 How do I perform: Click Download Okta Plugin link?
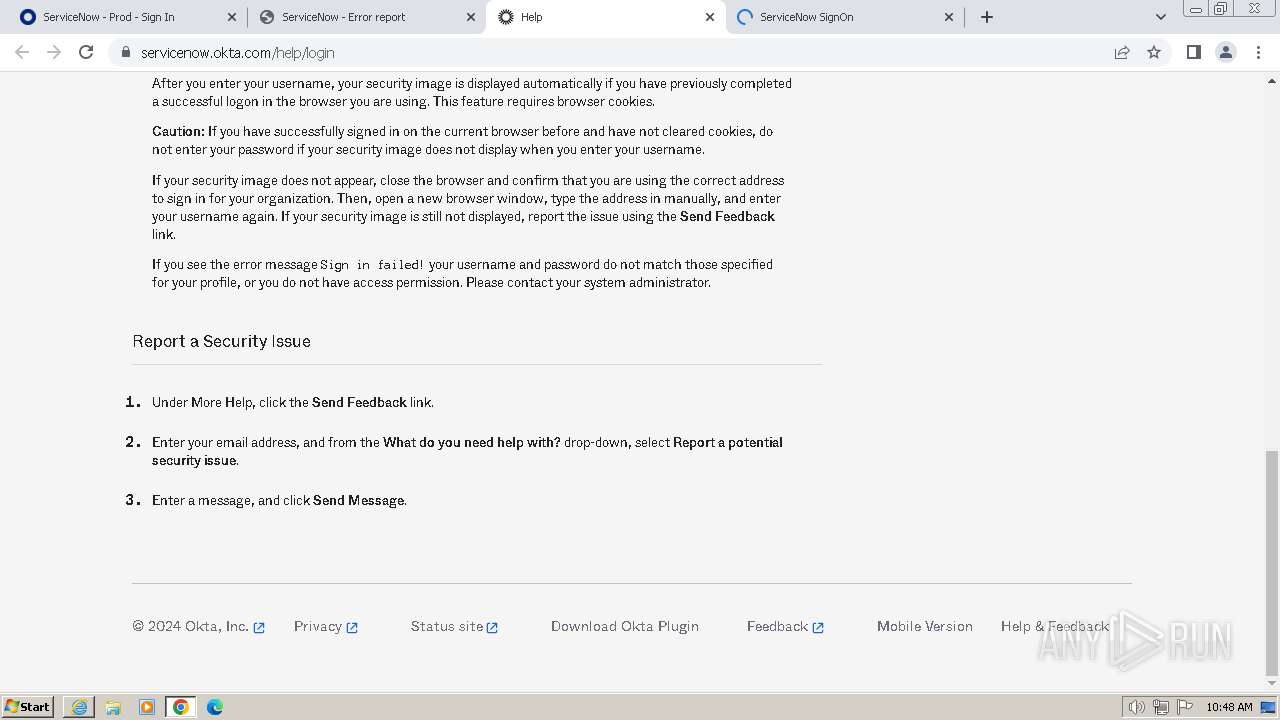pos(624,626)
